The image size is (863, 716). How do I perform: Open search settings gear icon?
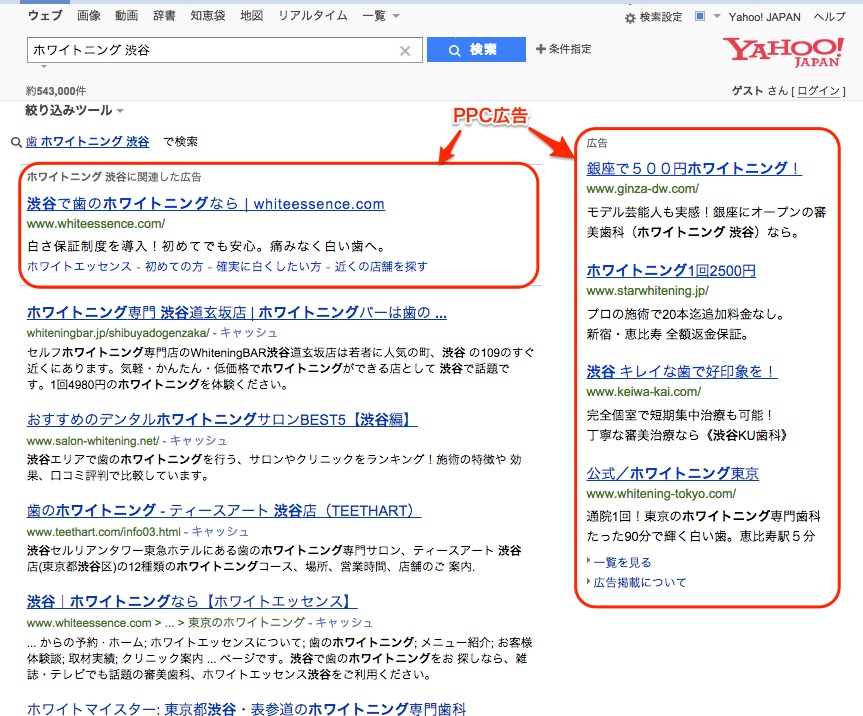click(x=630, y=18)
